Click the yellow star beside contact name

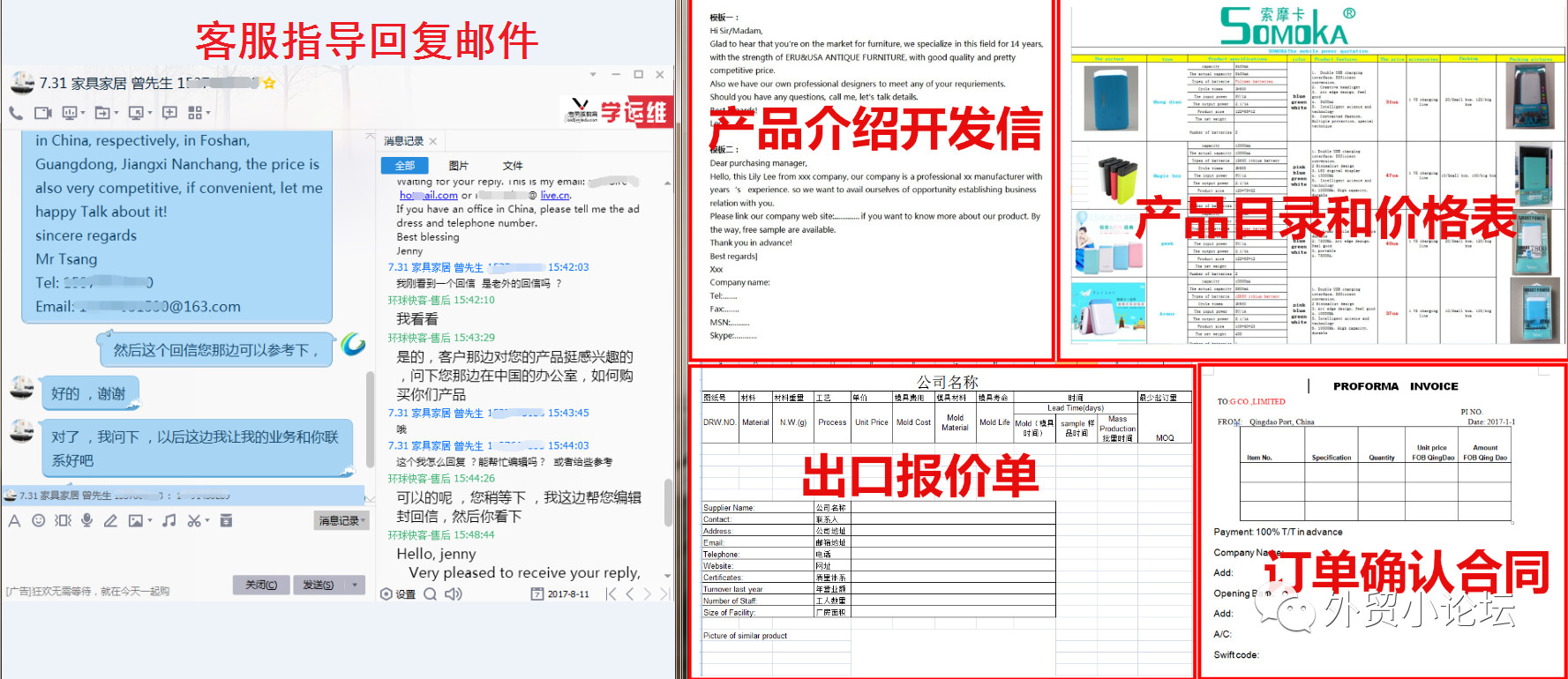269,83
